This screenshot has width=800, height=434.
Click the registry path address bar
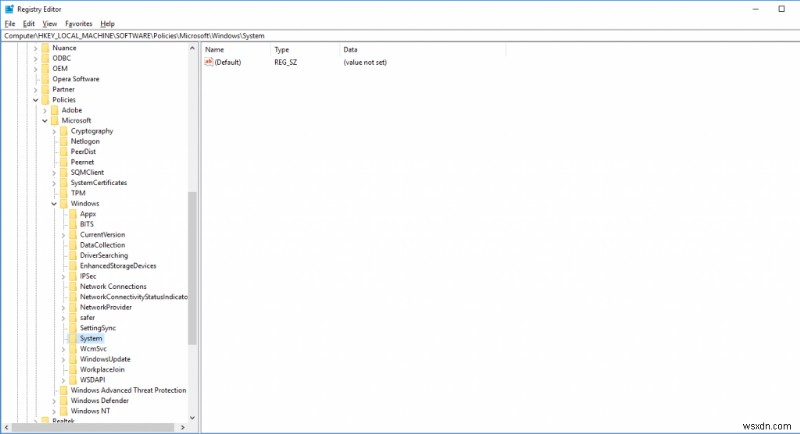pyautogui.click(x=400, y=36)
